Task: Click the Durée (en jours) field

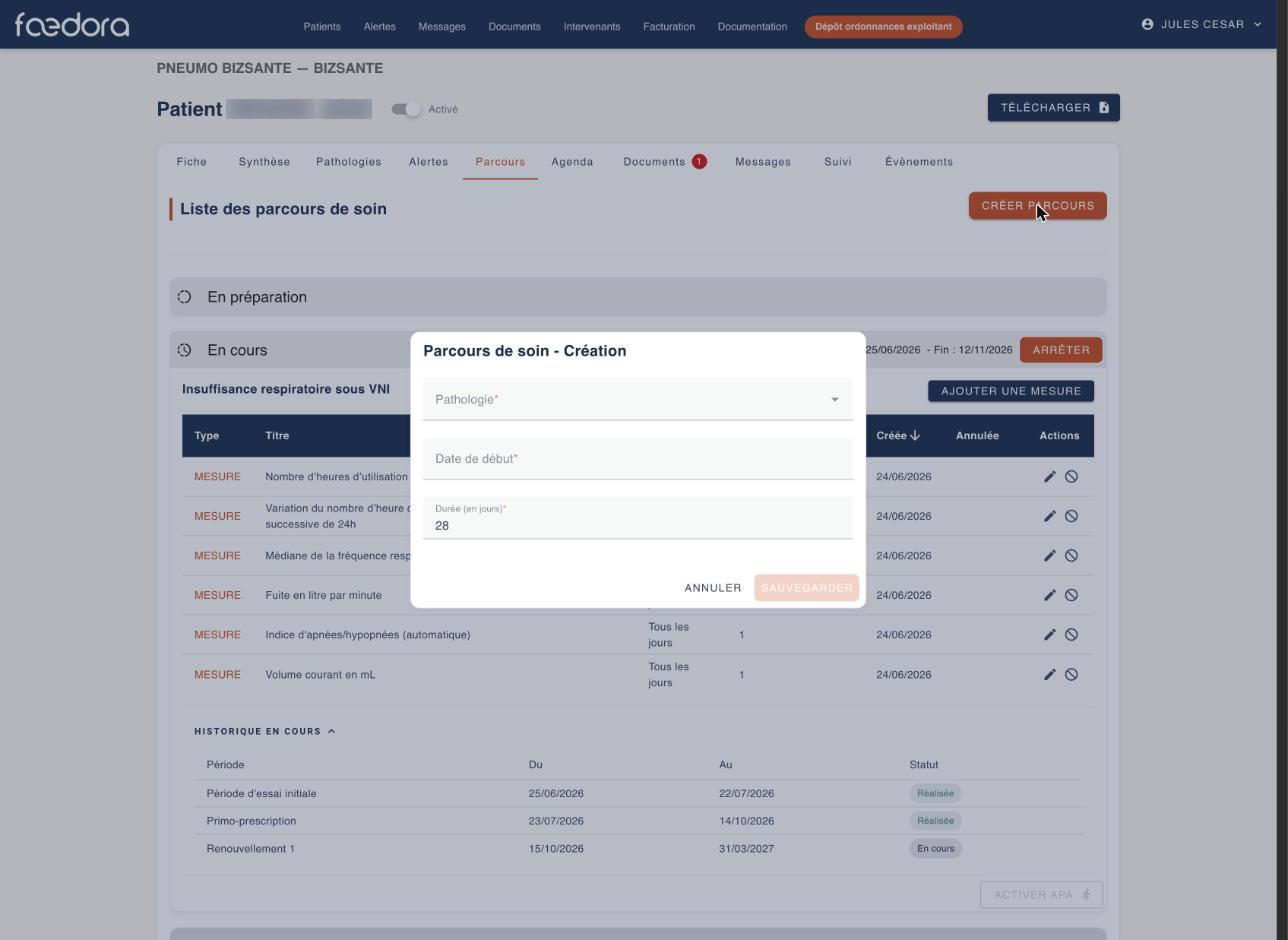Action: click(638, 518)
